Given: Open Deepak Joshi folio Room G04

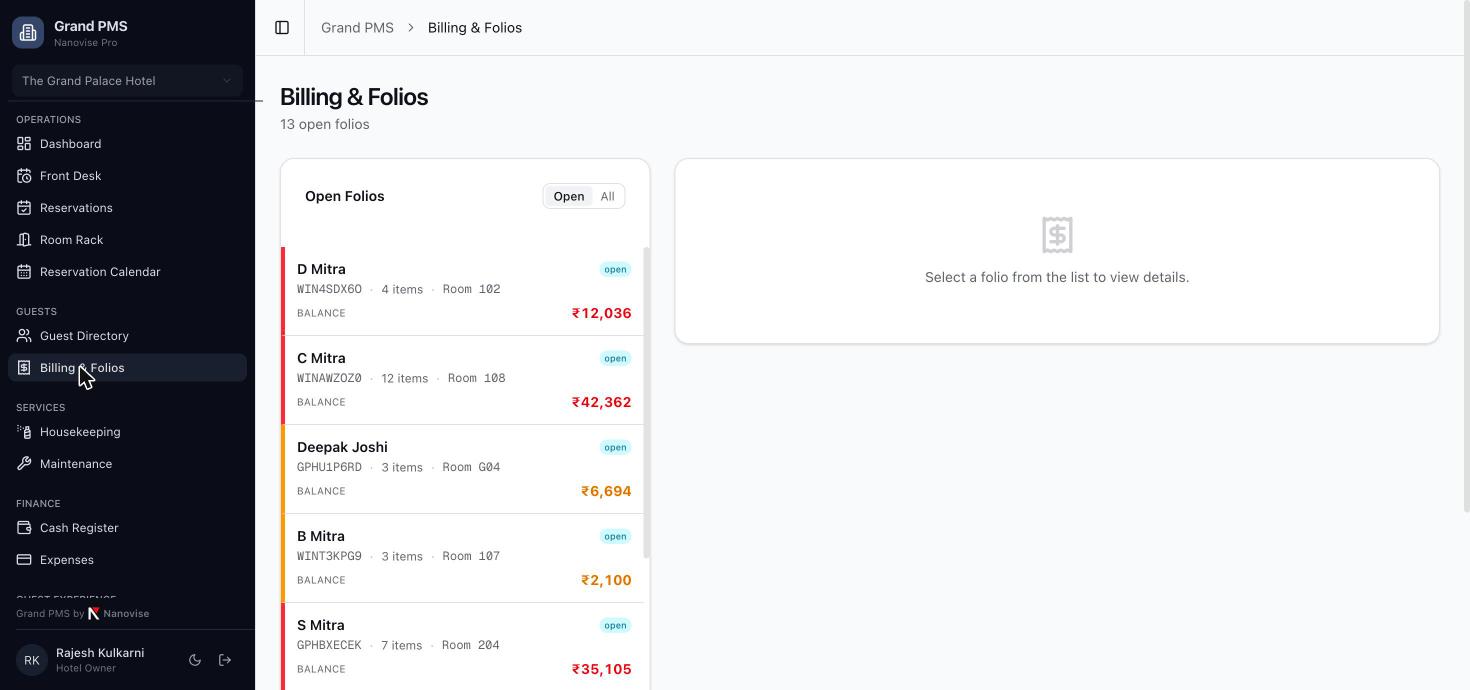Looking at the screenshot, I should (463, 469).
